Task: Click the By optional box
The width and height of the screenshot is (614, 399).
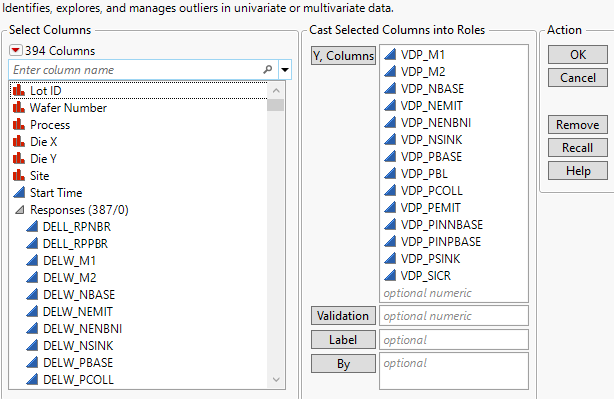Action: tap(454, 371)
